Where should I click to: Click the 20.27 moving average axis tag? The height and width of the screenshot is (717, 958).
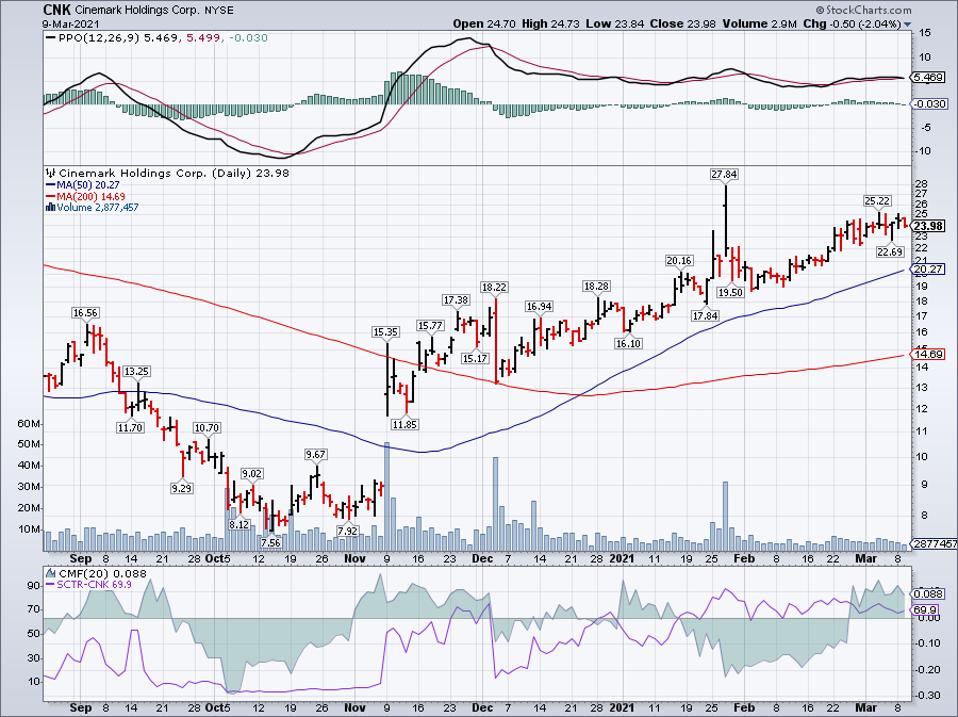[929, 269]
